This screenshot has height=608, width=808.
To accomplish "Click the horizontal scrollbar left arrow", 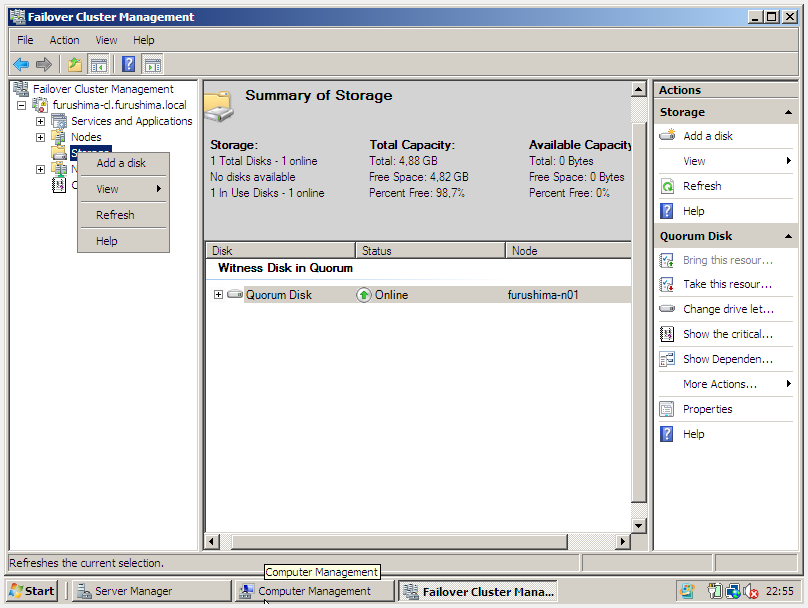I will [212, 542].
